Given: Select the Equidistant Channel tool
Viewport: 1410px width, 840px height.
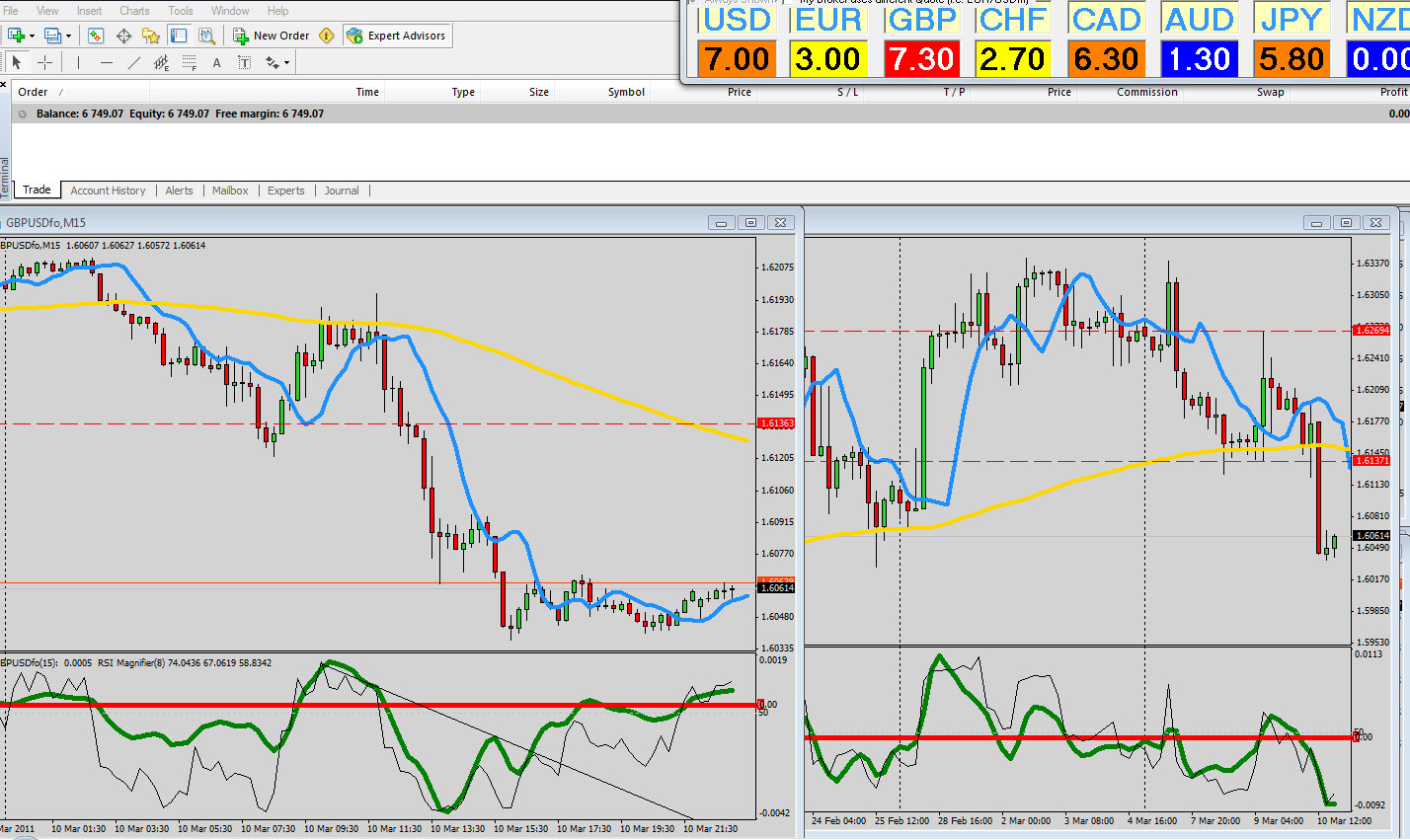Looking at the screenshot, I should click(x=162, y=62).
